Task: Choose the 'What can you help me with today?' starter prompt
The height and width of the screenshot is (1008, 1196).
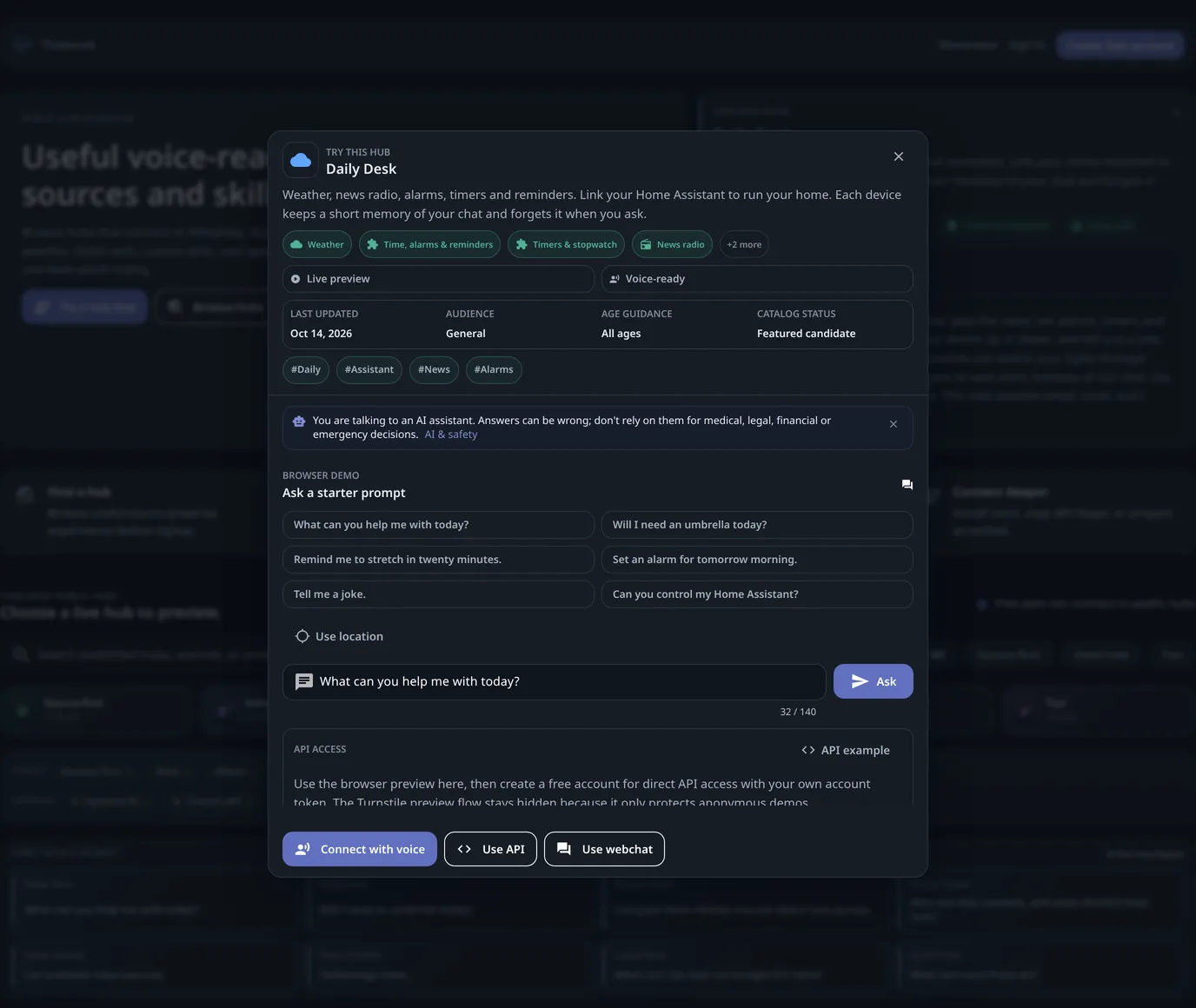Action: click(x=438, y=525)
